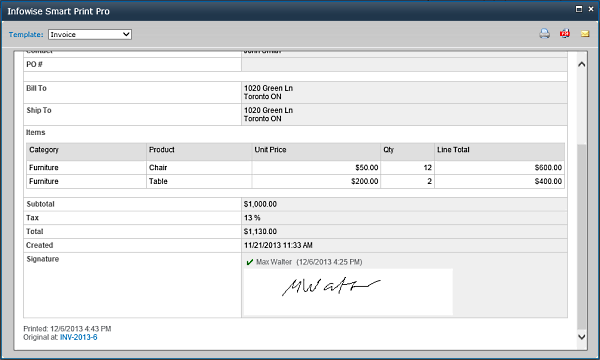Click the '$400.00' line total cell
The image size is (600, 360).
pos(500,181)
